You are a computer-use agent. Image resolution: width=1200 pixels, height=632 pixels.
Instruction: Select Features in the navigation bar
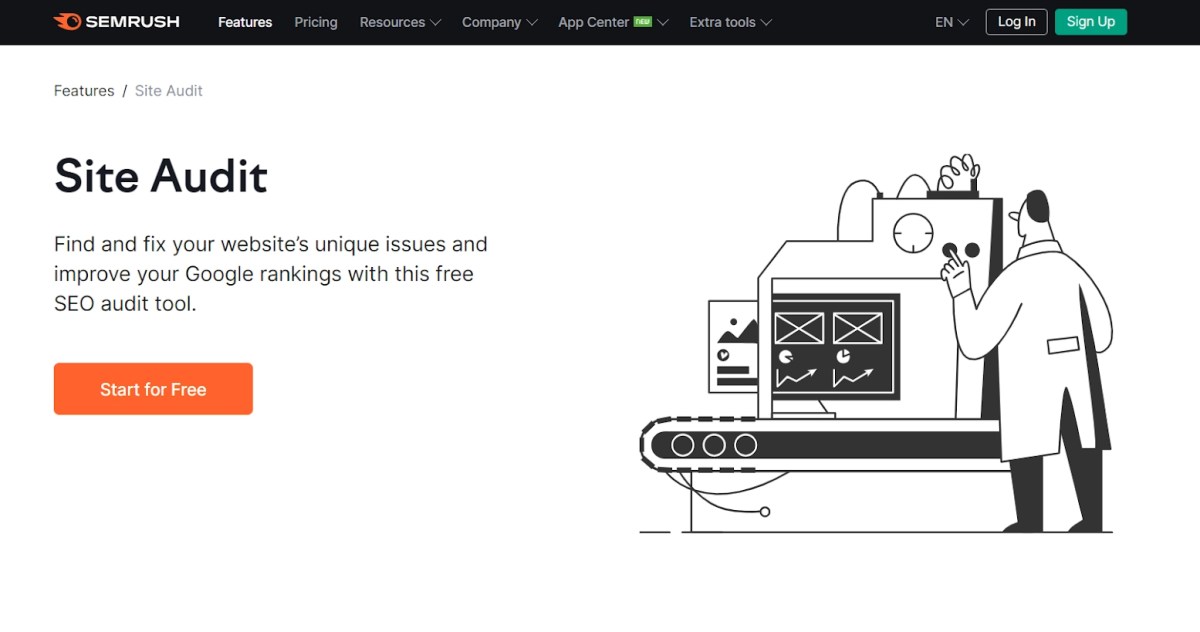245,22
